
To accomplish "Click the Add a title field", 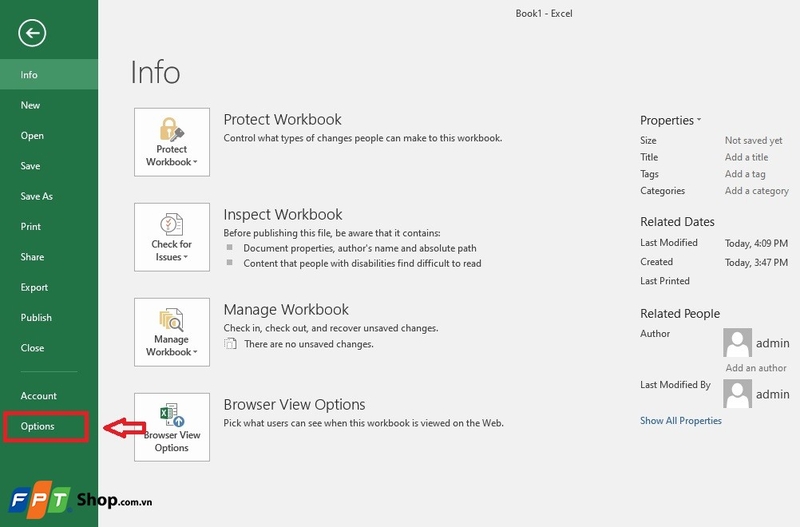I will point(746,157).
